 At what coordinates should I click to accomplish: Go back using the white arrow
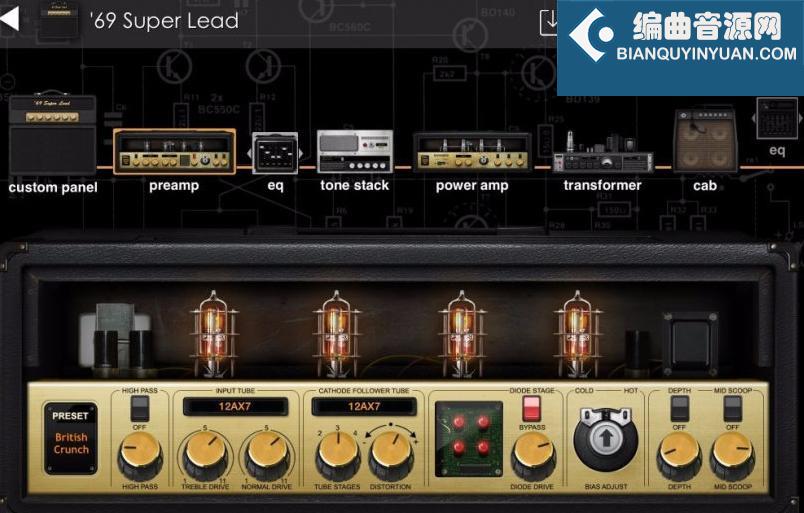10,19
